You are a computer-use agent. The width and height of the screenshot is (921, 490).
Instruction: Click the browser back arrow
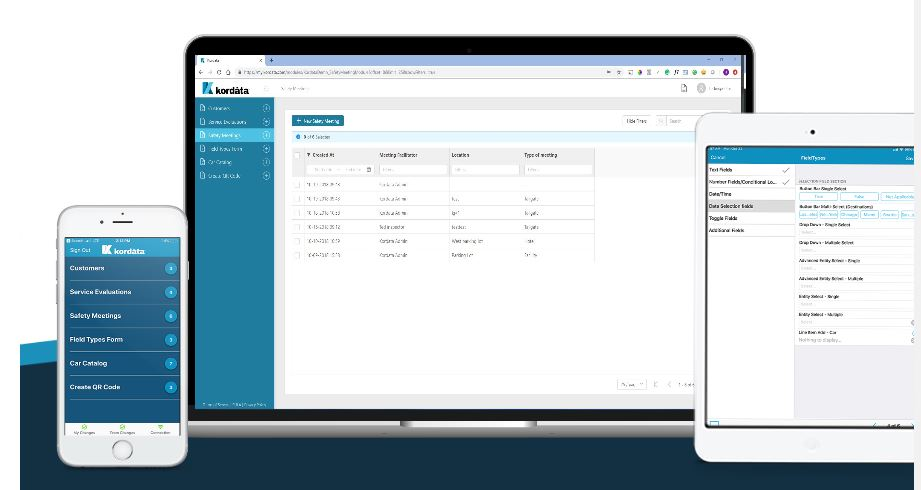[x=201, y=72]
